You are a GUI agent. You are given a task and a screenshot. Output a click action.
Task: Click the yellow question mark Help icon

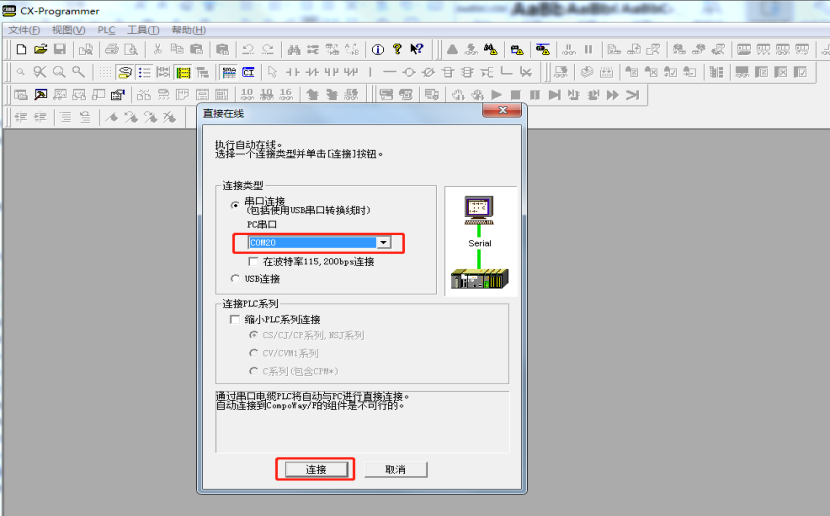click(397, 49)
